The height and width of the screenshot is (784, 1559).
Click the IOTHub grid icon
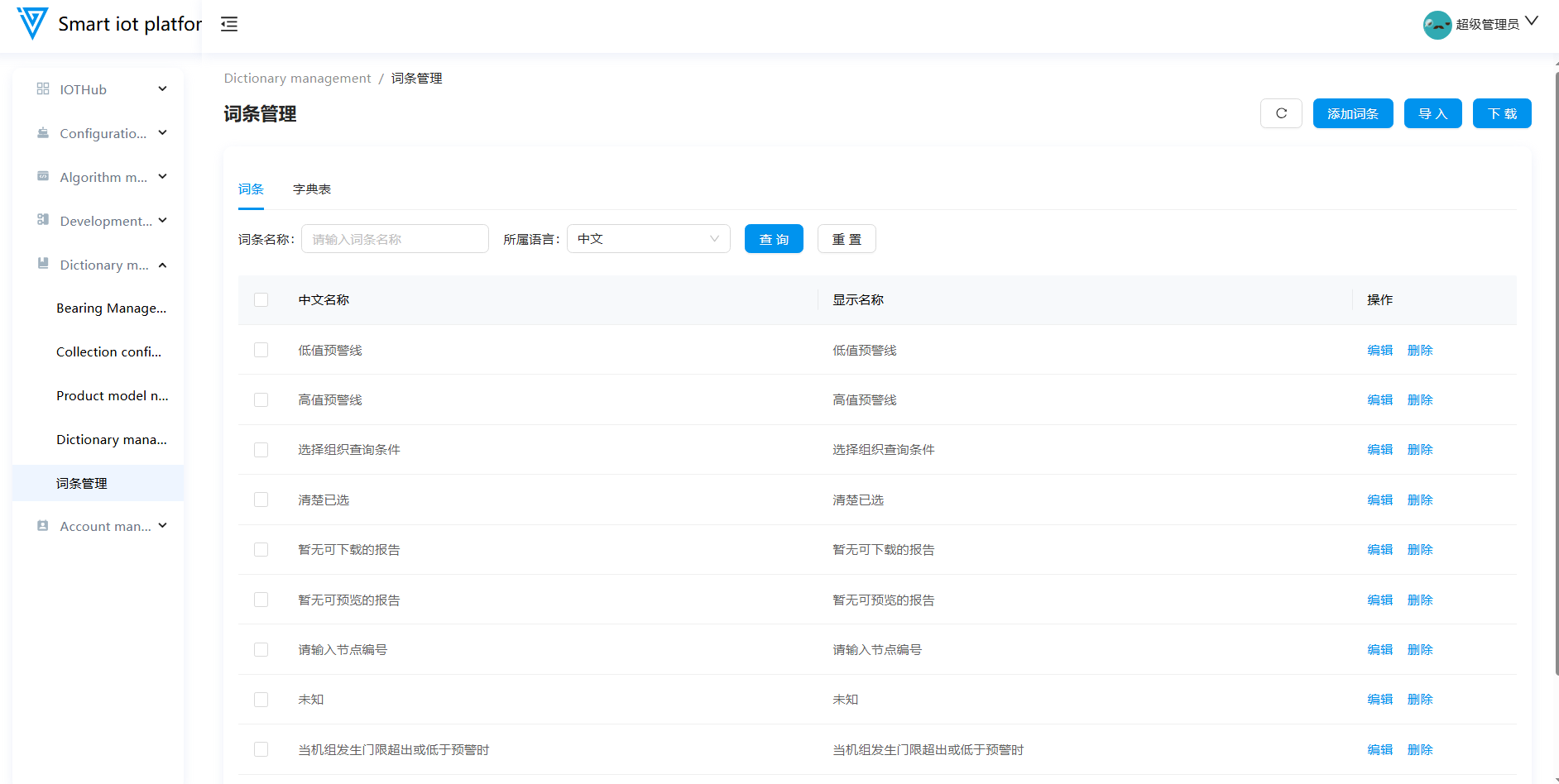pyautogui.click(x=43, y=88)
